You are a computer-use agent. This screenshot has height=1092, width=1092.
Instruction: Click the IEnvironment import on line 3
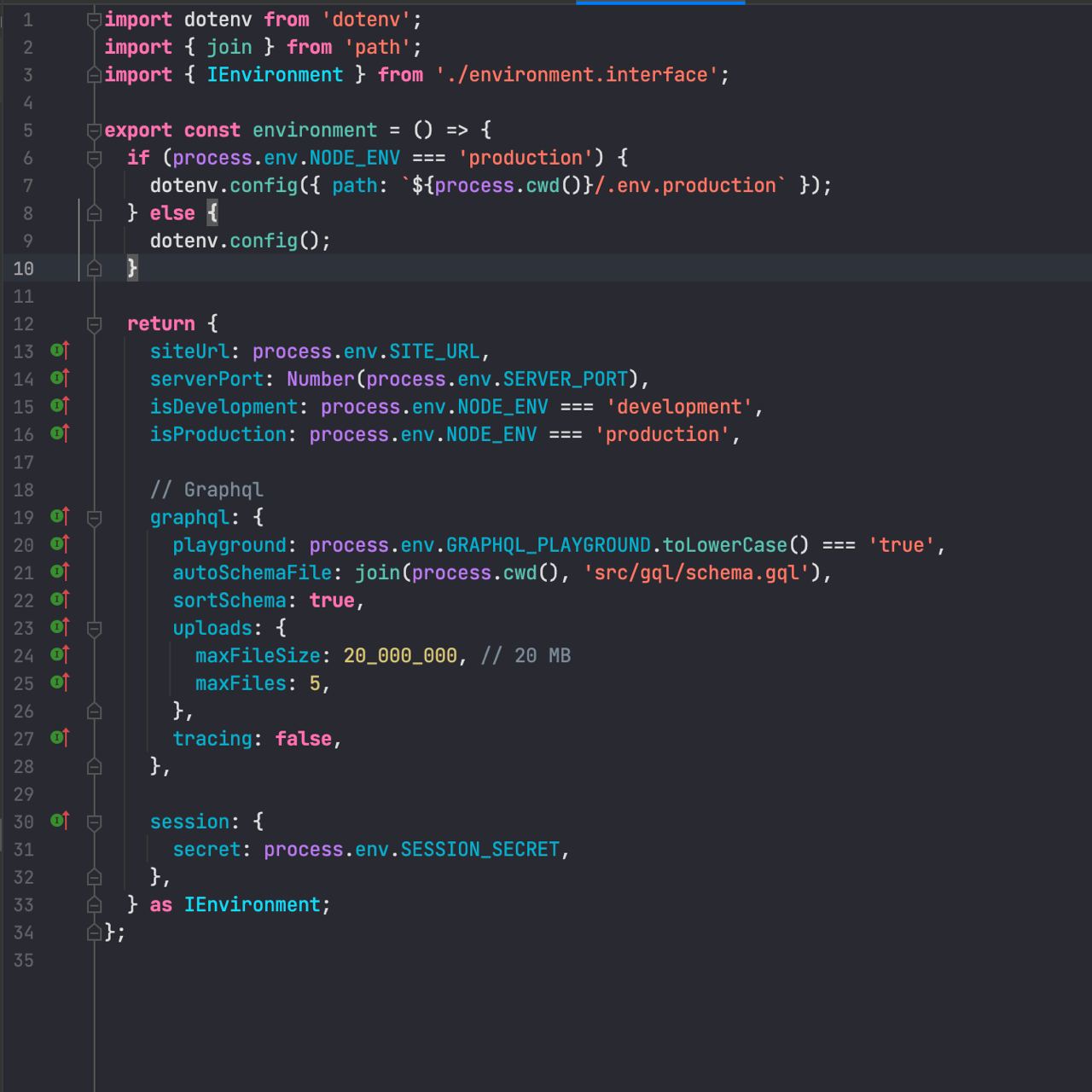point(275,75)
